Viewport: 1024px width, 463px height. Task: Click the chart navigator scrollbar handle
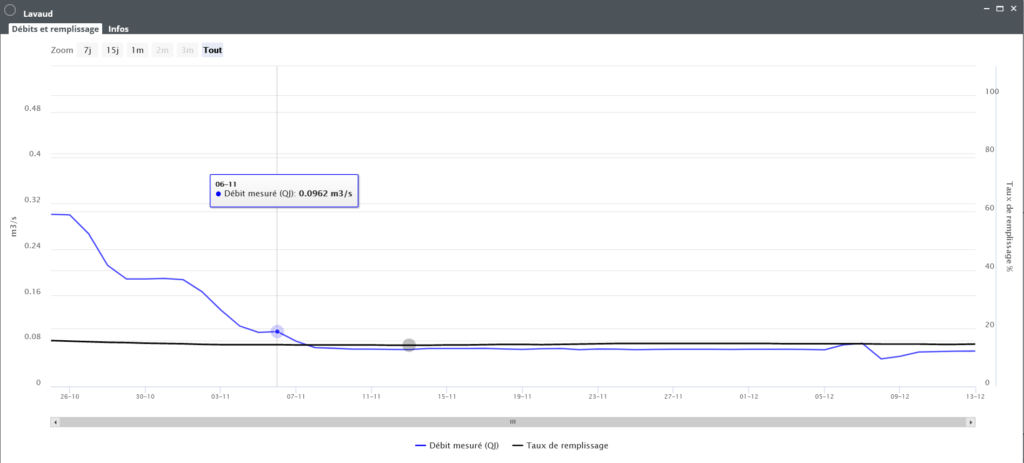click(x=512, y=423)
